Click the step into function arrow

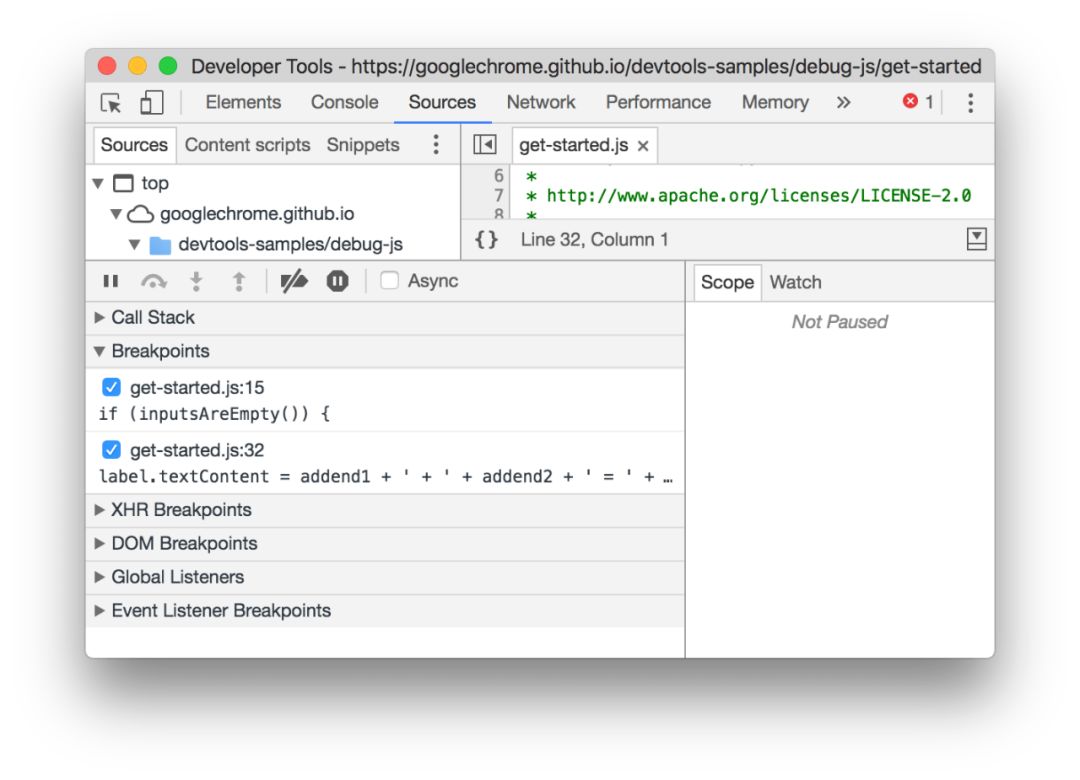[x=196, y=281]
